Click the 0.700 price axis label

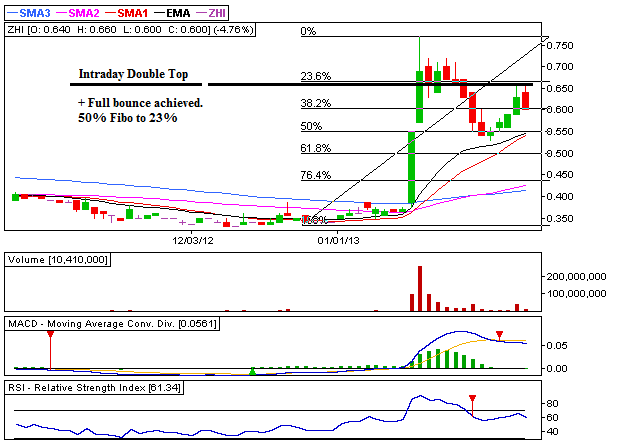click(x=560, y=67)
